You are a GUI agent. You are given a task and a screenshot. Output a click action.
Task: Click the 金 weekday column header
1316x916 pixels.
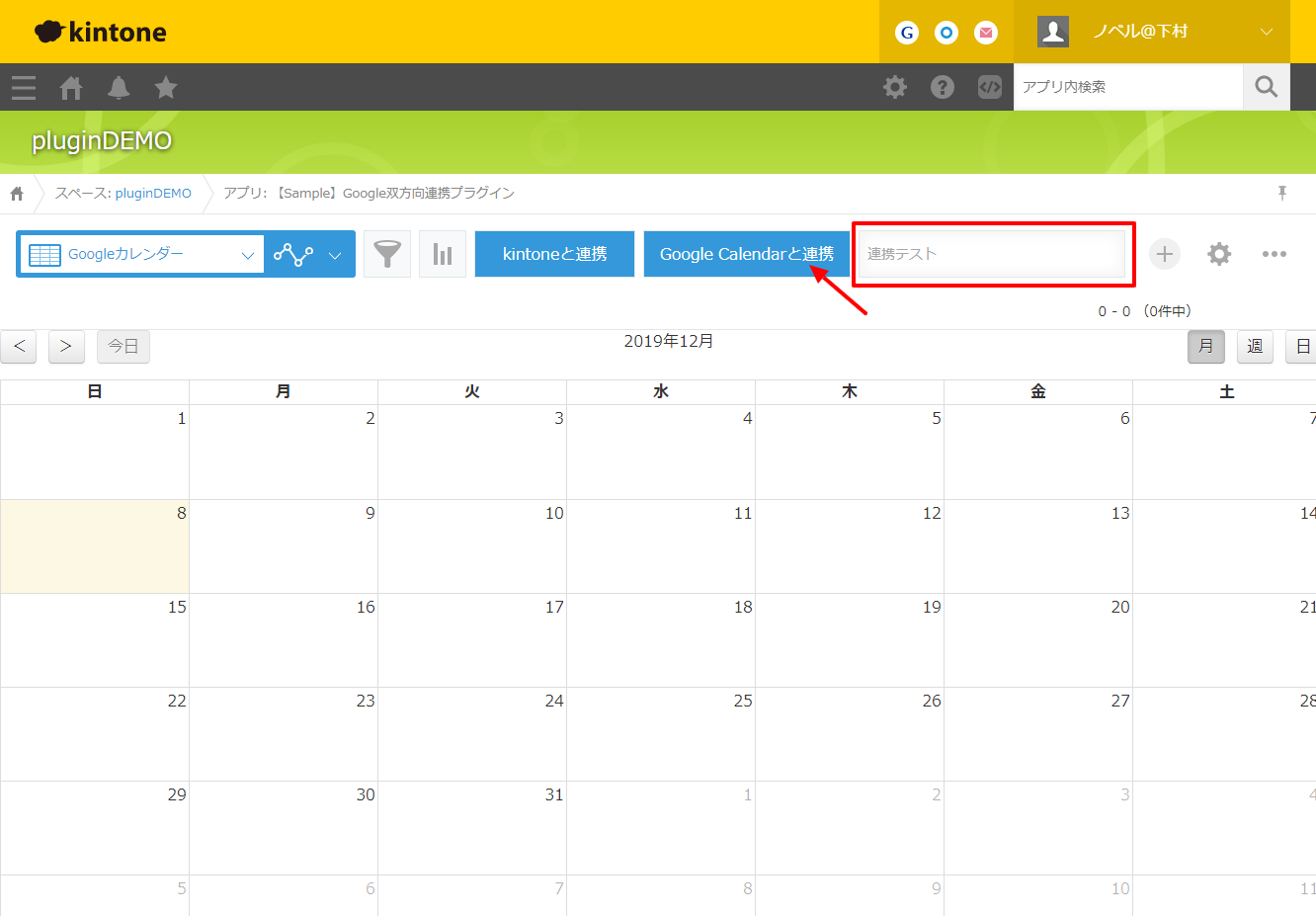(1038, 392)
